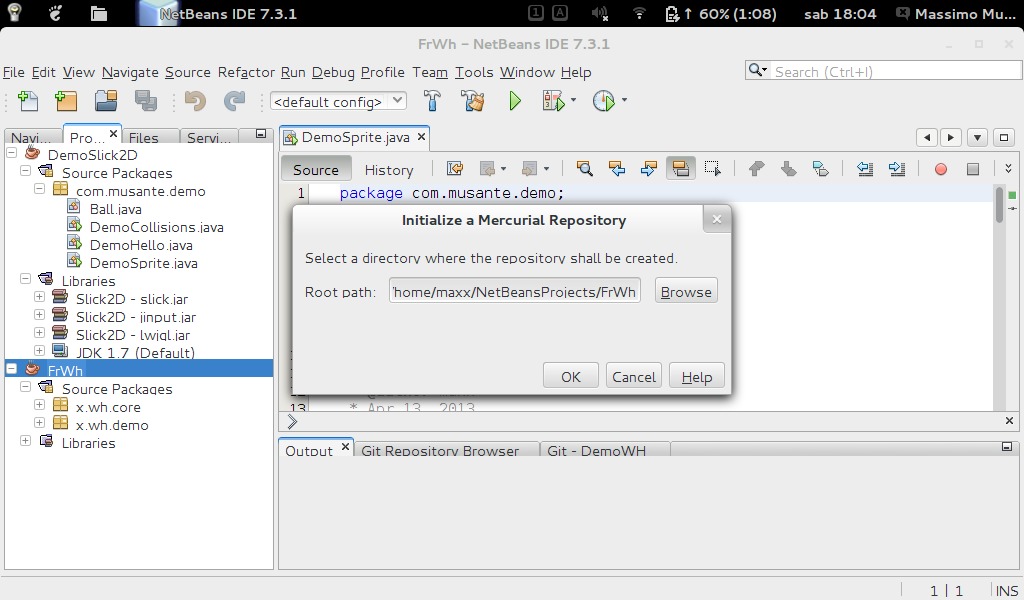Screen dimensions: 1024x600
Task: Open editor toolbar overflow chevron
Action: pyautogui.click(x=1008, y=169)
